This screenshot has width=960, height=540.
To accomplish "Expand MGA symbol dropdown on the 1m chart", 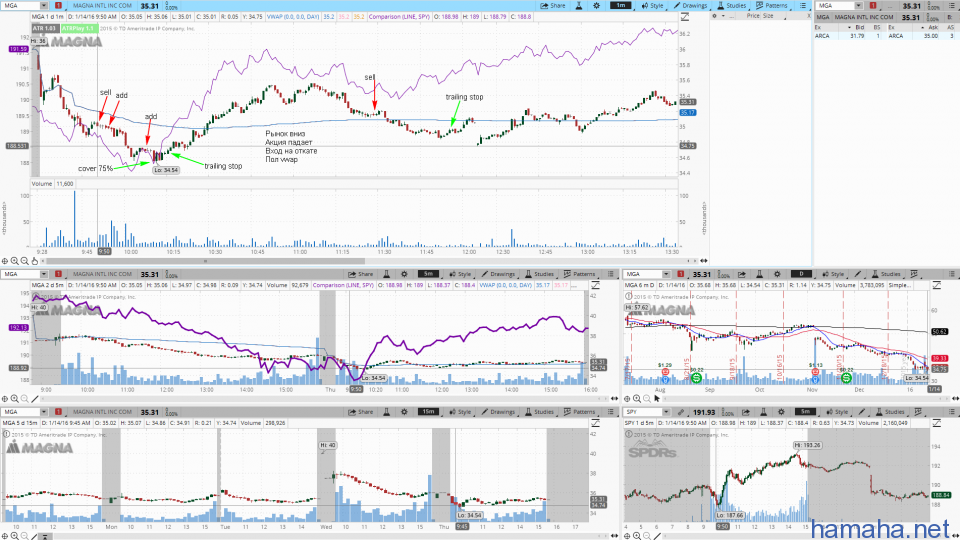I will 43,6.
